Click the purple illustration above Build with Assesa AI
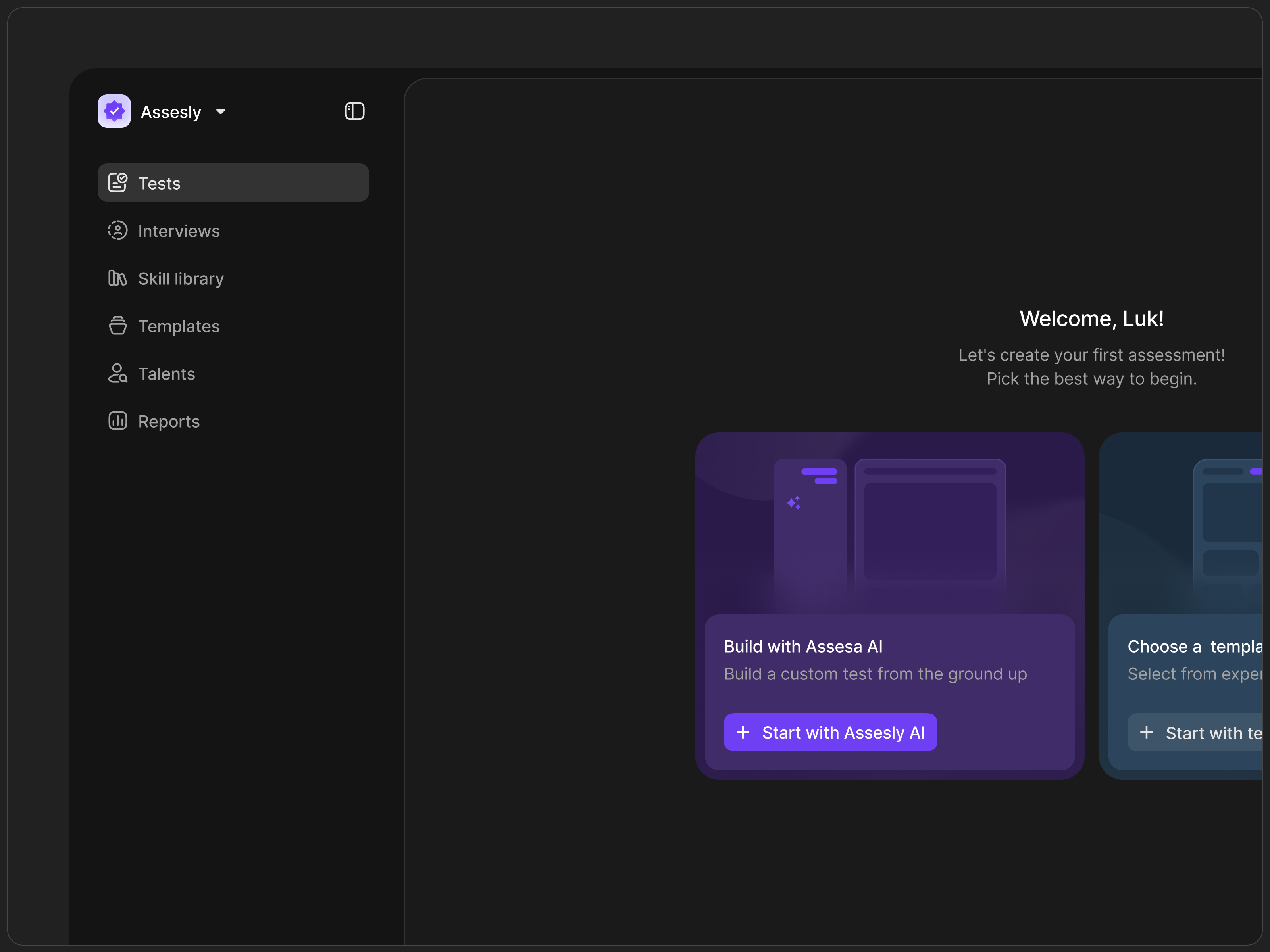 (889, 522)
